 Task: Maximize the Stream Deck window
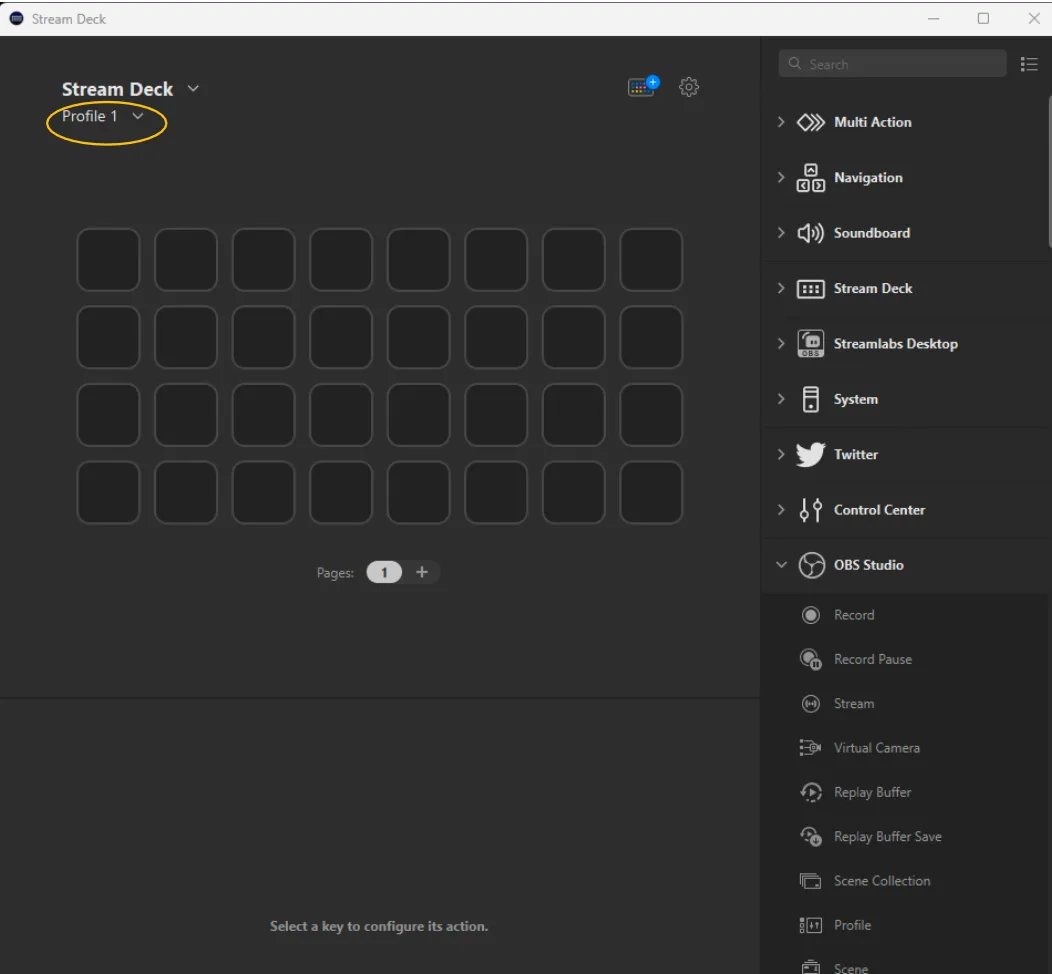(983, 18)
